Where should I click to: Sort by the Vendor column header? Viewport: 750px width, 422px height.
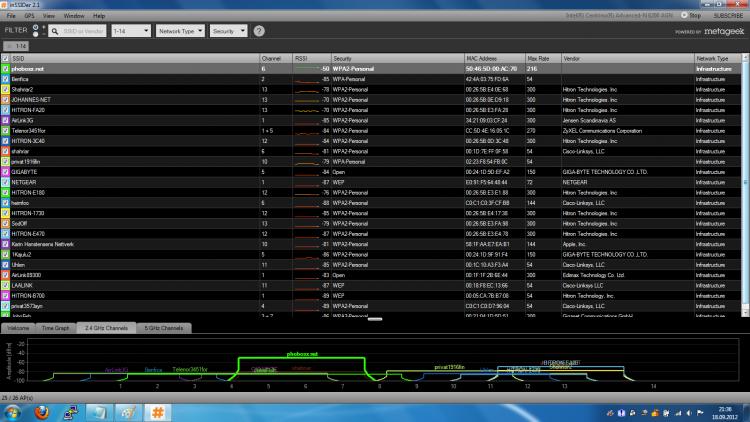click(628, 58)
